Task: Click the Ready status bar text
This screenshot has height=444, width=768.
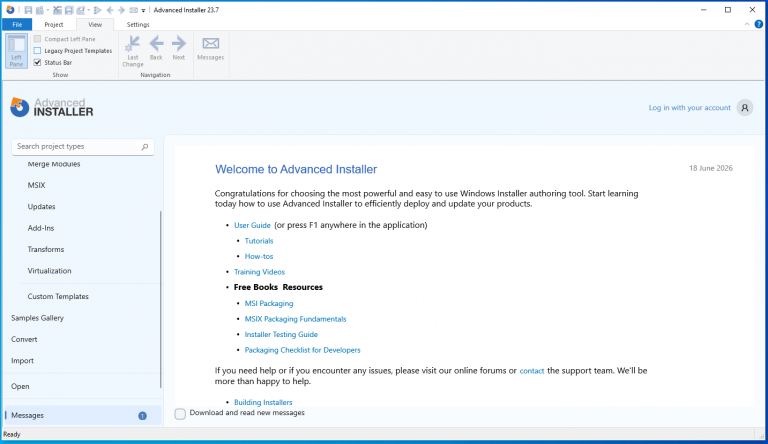Action: (12, 434)
